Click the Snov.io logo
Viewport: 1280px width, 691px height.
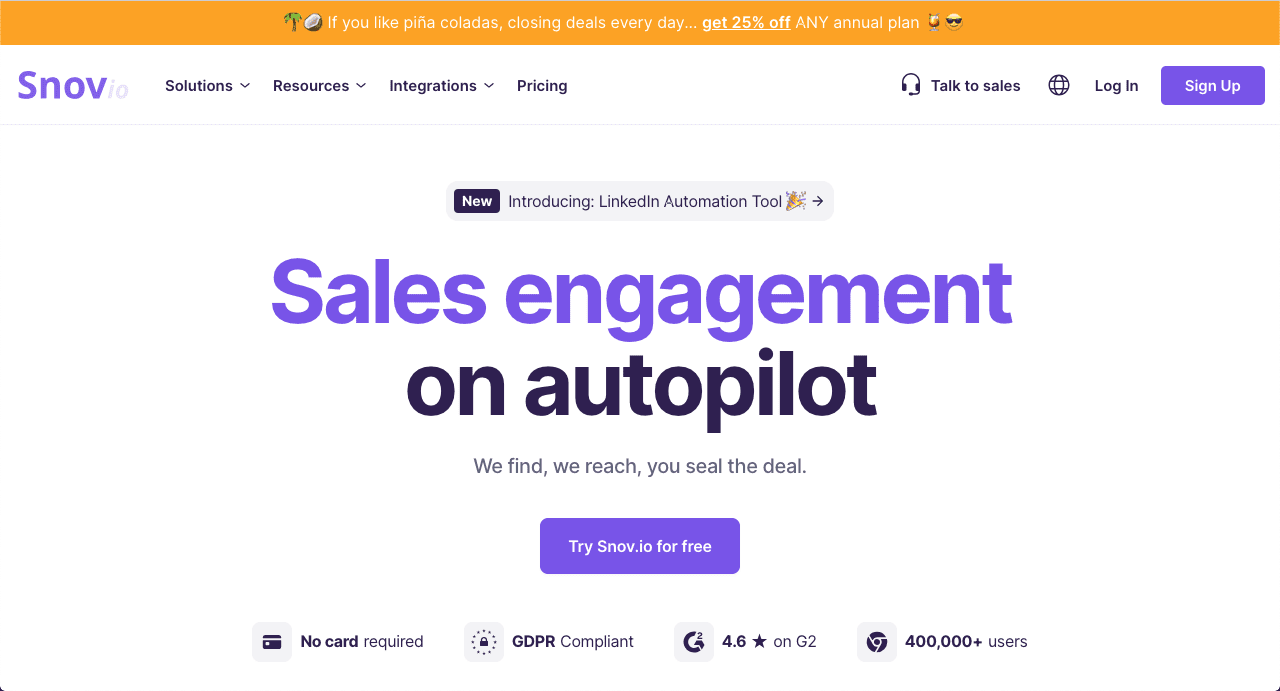73,86
